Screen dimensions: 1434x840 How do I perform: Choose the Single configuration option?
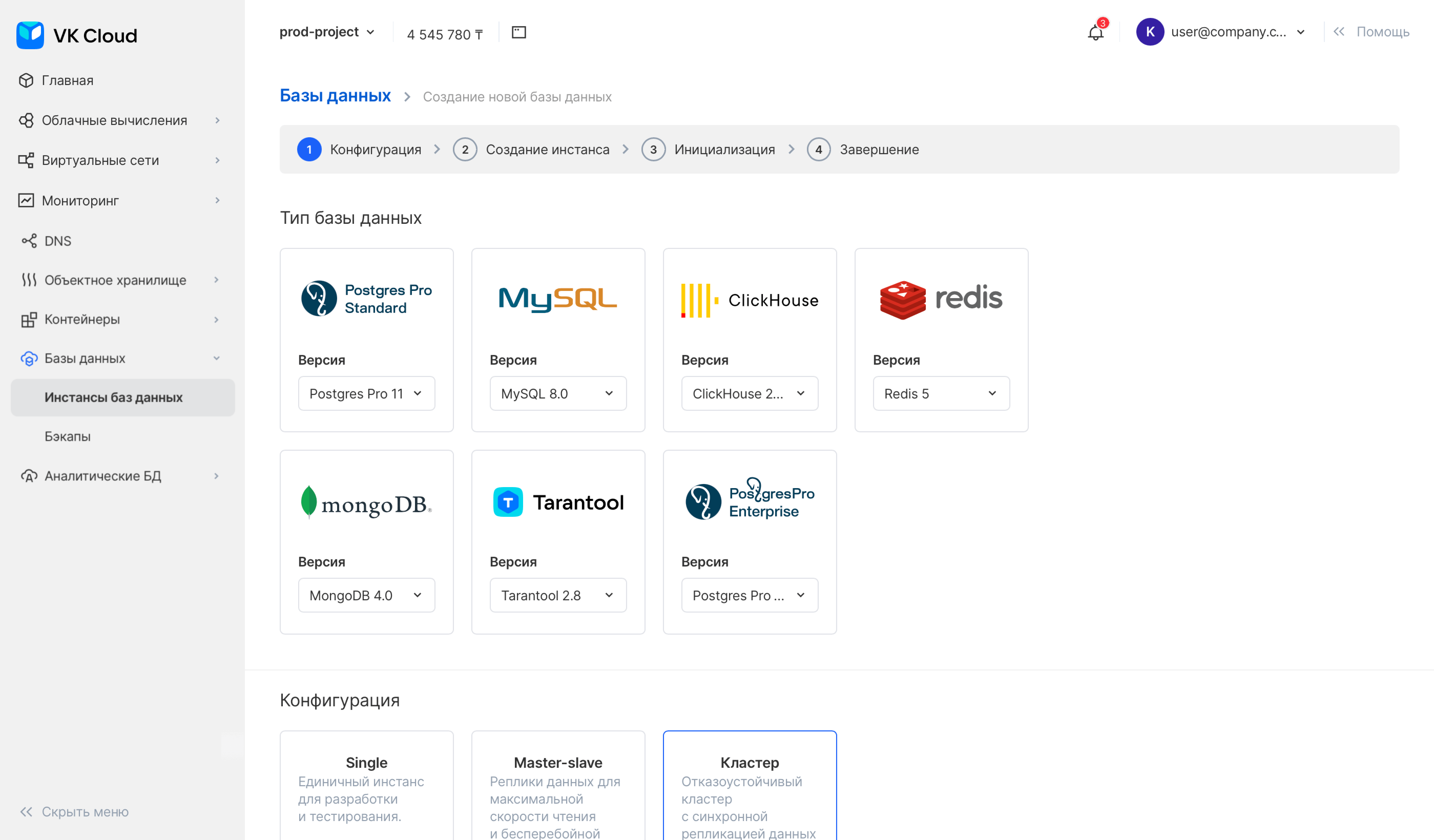tap(367, 785)
